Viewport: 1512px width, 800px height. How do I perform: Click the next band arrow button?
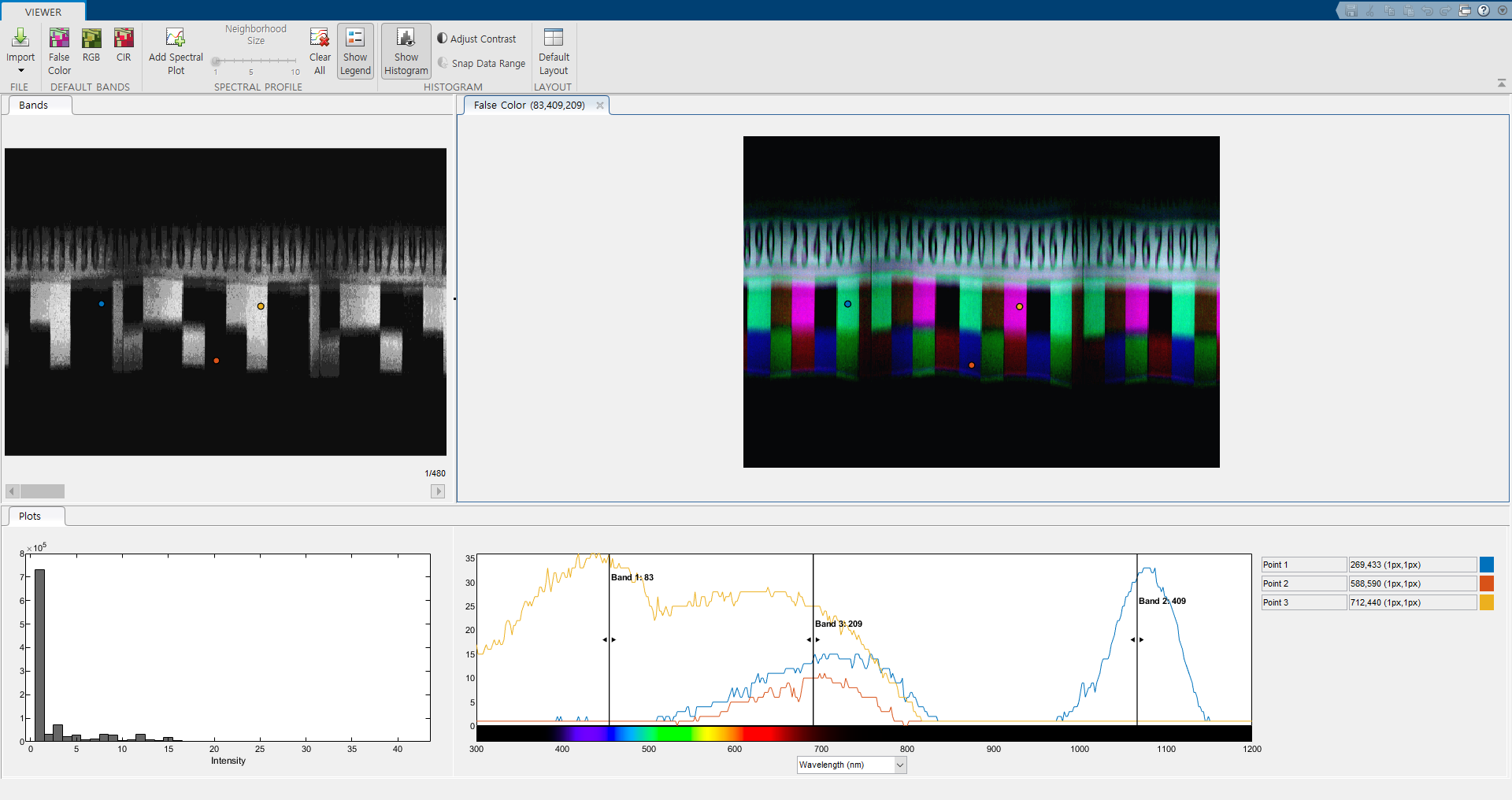pyautogui.click(x=438, y=491)
